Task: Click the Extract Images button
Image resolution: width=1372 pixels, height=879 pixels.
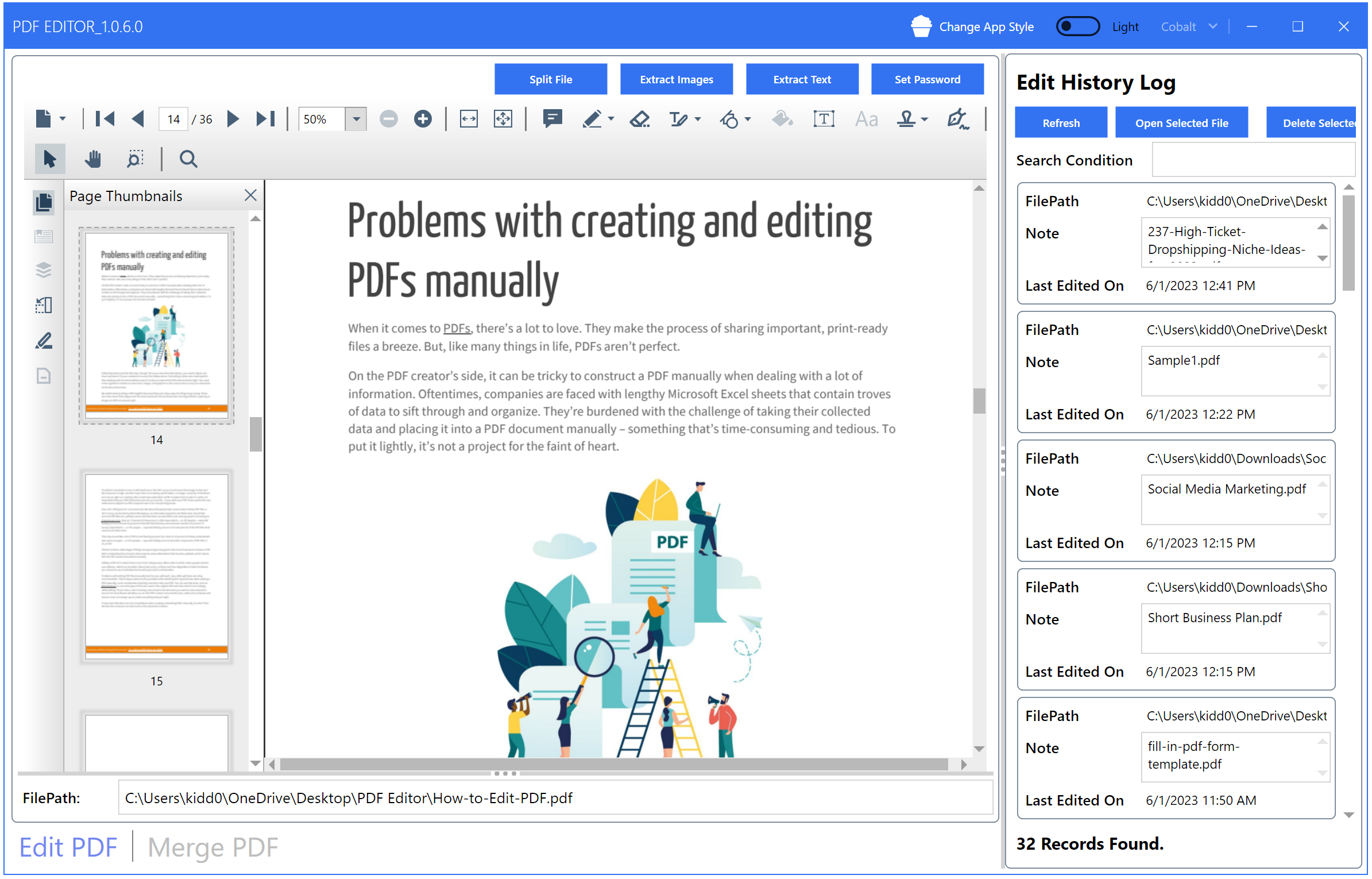Action: tap(676, 80)
